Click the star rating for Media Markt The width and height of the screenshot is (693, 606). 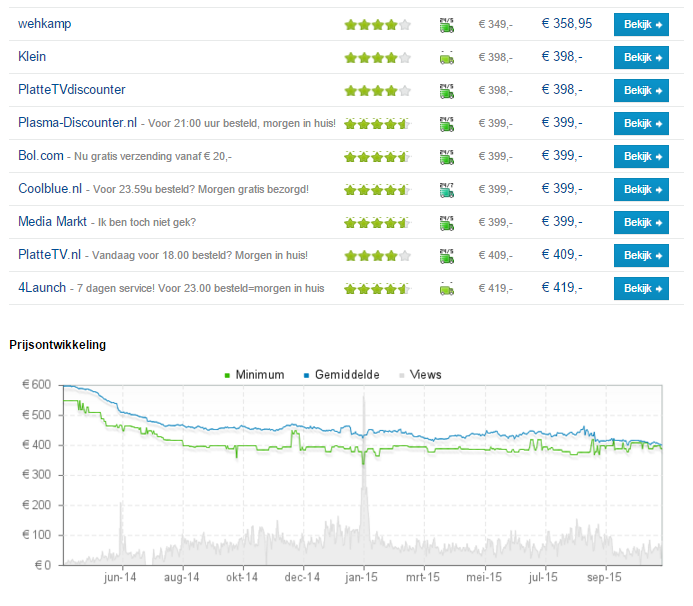377,223
